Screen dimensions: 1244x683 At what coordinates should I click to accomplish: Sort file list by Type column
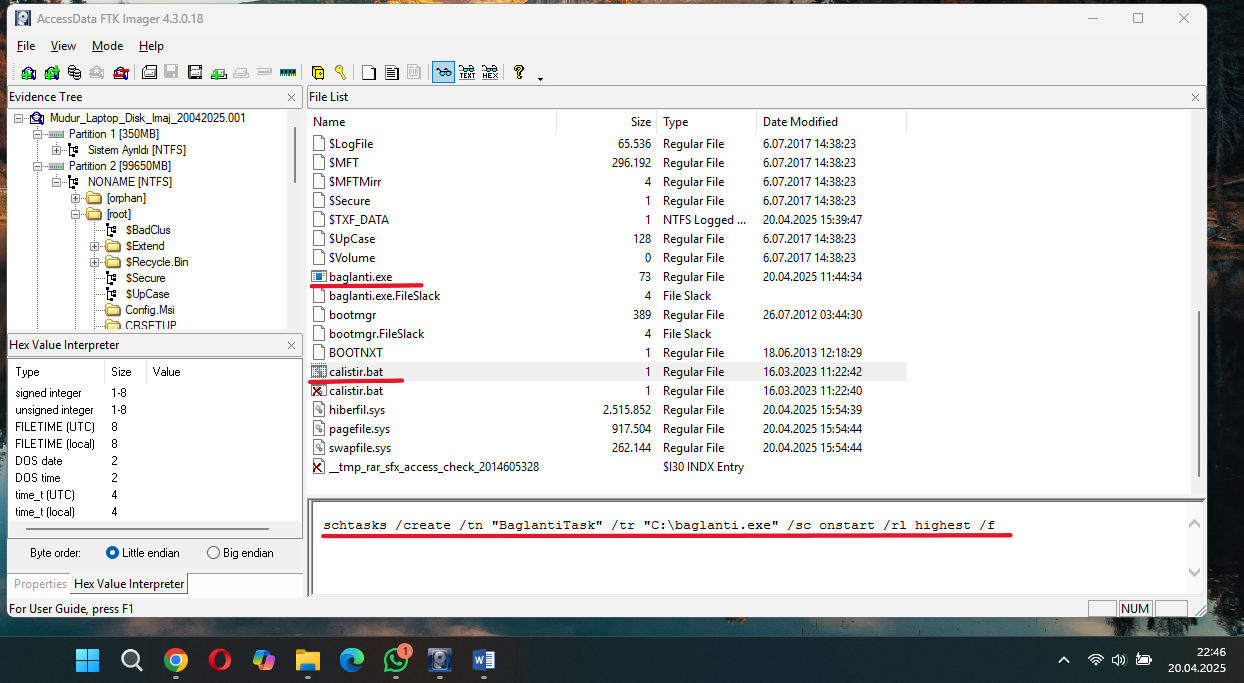pos(706,122)
